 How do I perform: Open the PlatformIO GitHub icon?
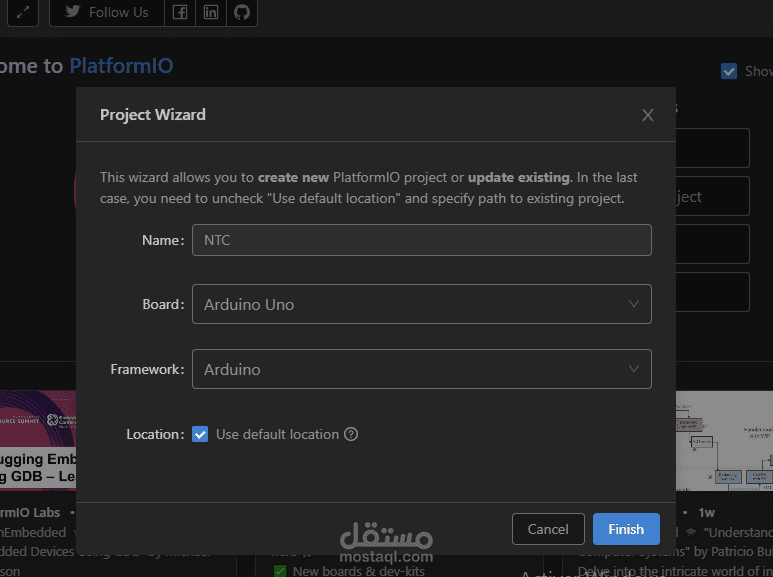click(x=240, y=12)
